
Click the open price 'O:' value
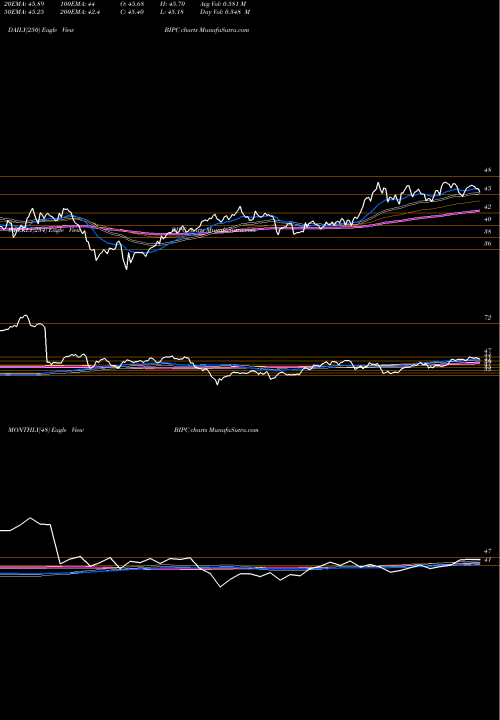tap(131, 4)
